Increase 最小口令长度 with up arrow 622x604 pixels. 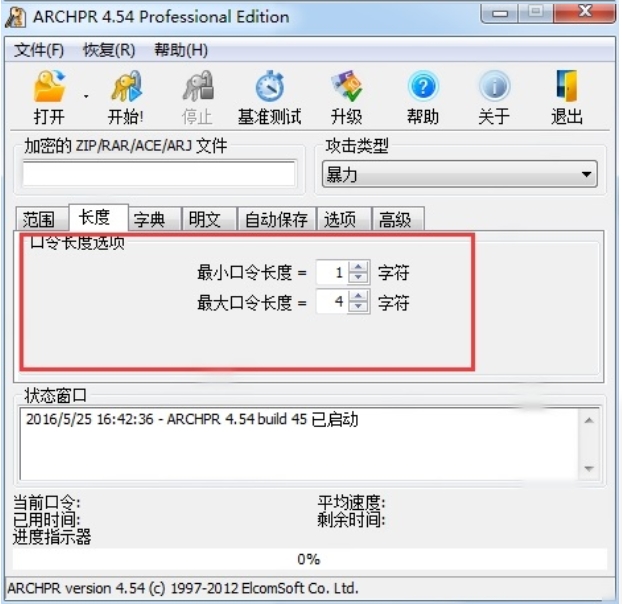click(x=358, y=267)
